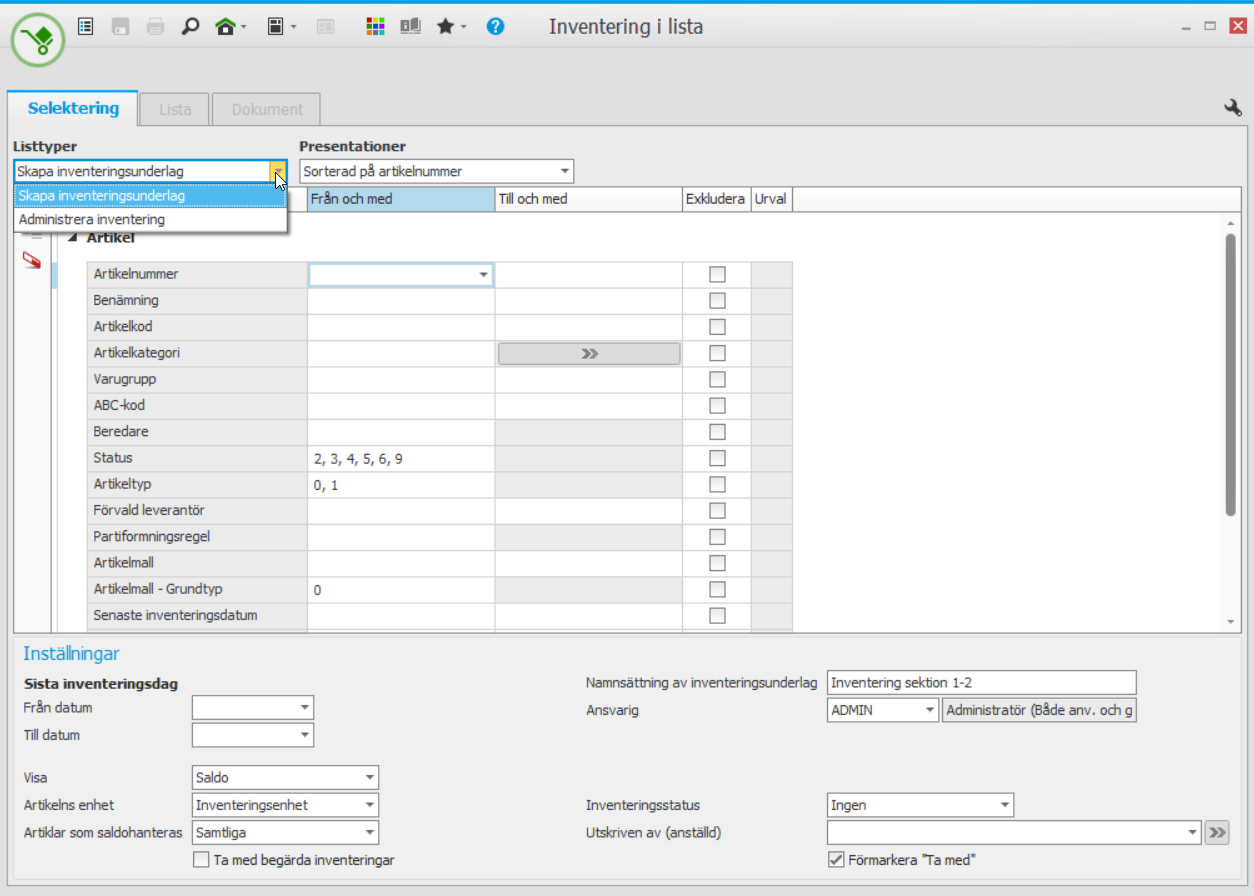
Task: Click the magnifying glass search icon
Action: click(190, 27)
